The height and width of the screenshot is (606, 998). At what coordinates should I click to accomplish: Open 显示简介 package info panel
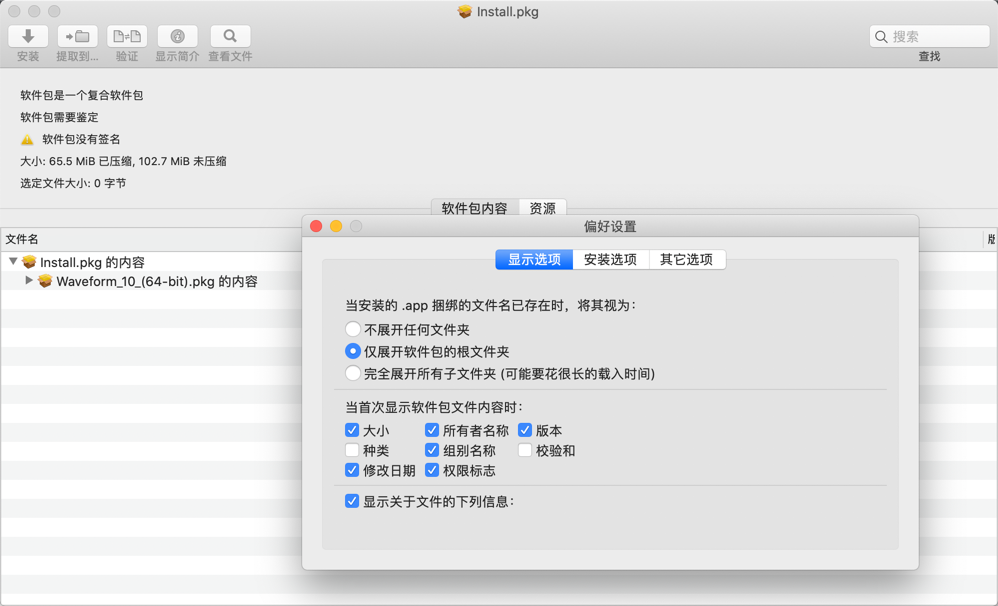tap(177, 37)
